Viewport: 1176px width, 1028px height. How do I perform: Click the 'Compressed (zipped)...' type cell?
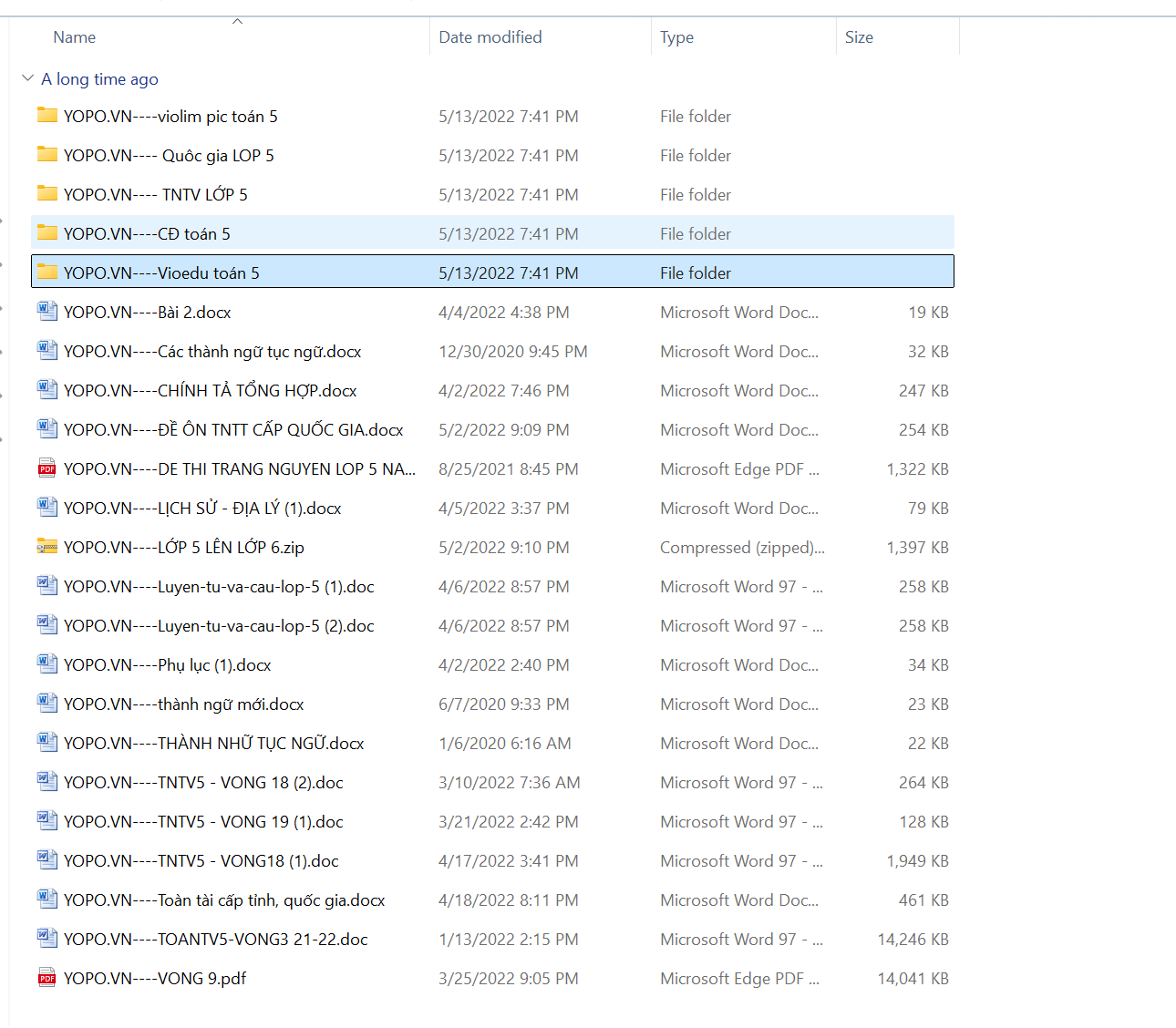[742, 548]
